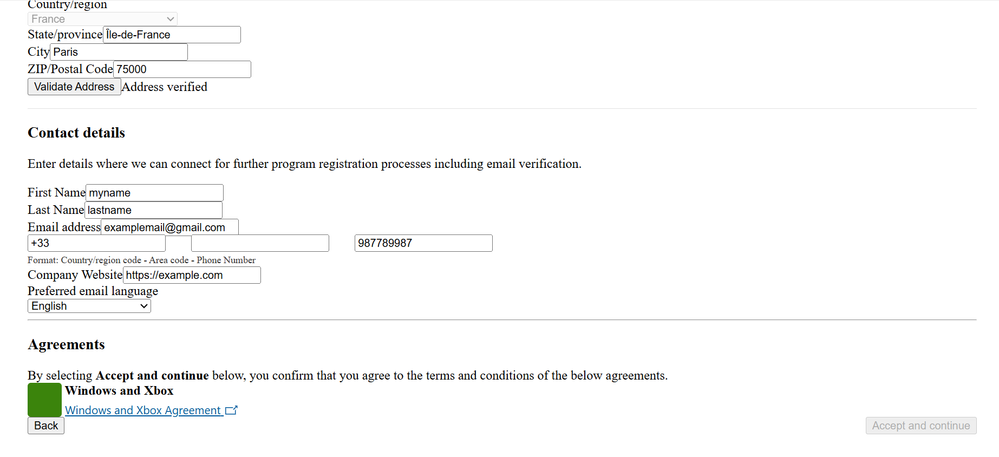The image size is (999, 457).
Task: Click the external link icon beside Agreement
Action: click(x=232, y=410)
